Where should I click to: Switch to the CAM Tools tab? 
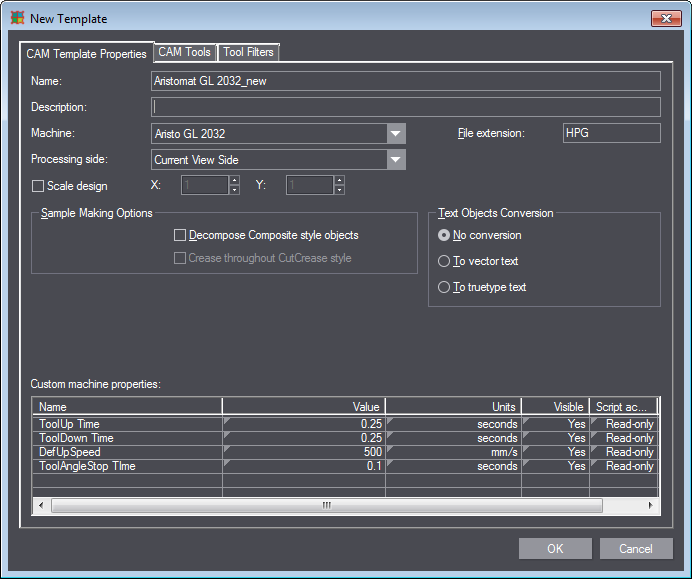point(184,52)
